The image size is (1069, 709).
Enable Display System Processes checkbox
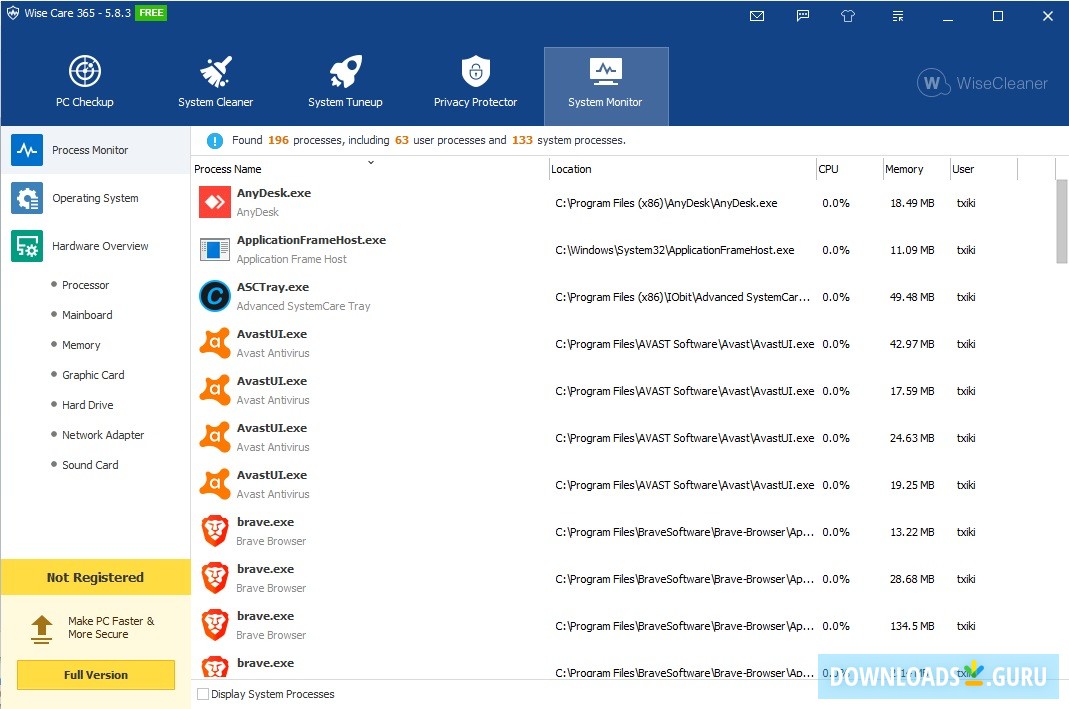(202, 694)
